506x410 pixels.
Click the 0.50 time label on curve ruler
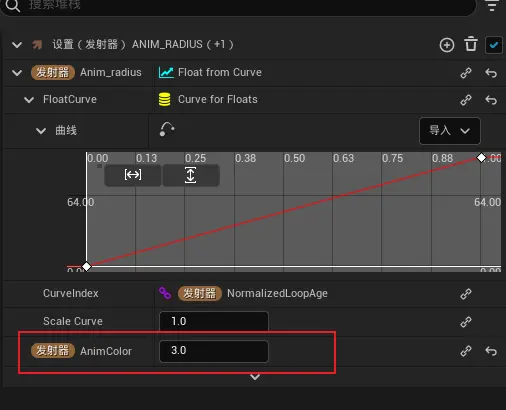point(294,158)
